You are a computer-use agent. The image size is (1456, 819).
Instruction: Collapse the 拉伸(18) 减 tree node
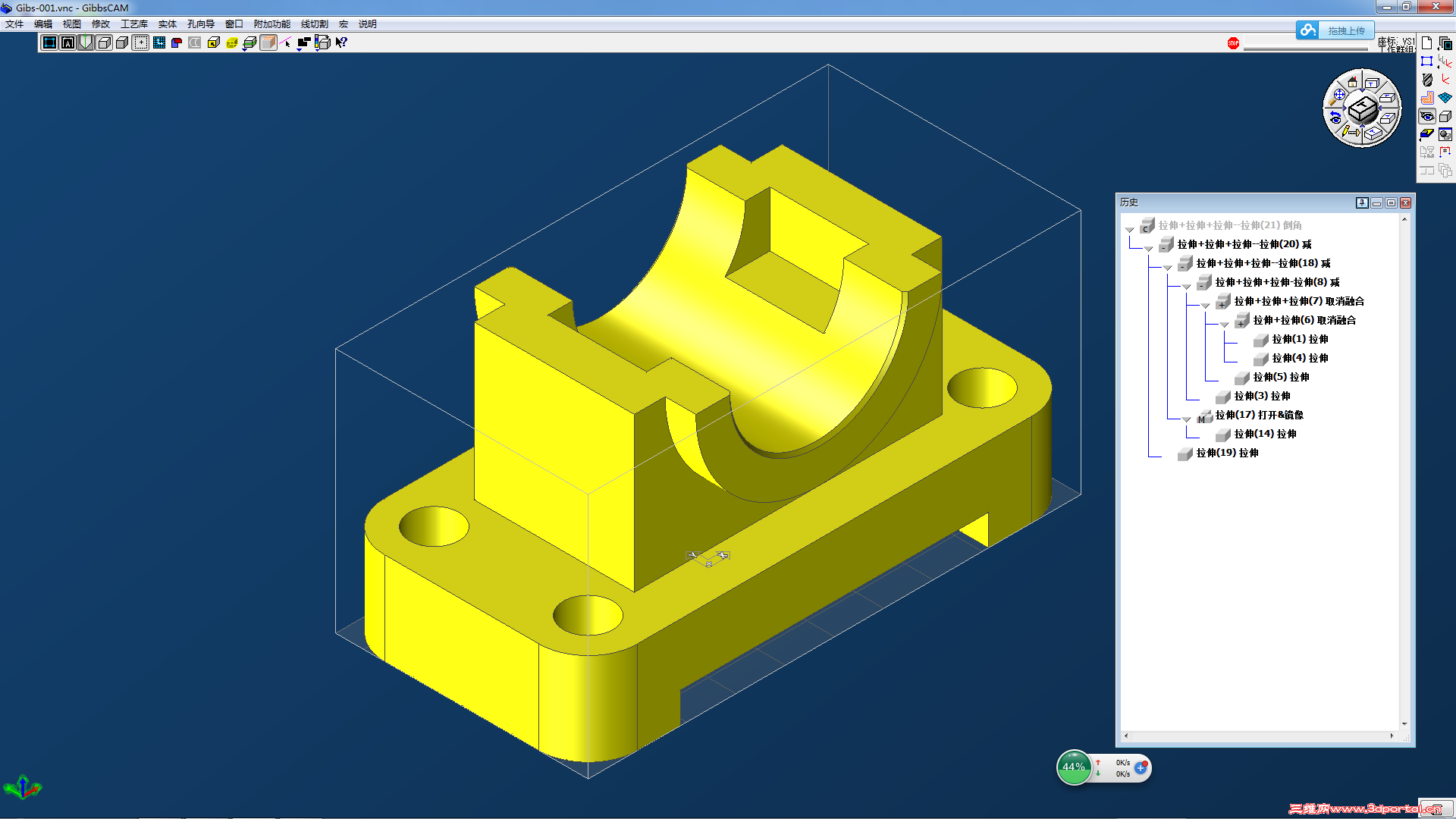1167,267
